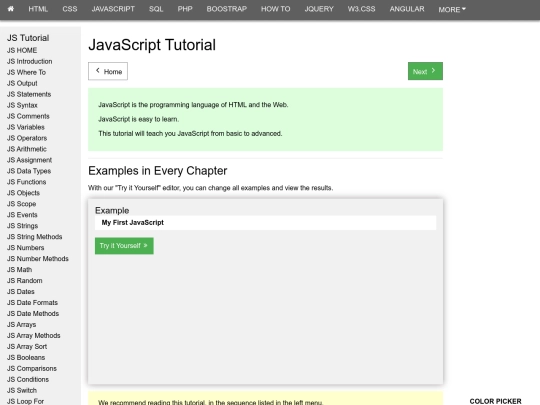
Task: Open JS Operators chapter
Action: pyautogui.click(x=27, y=138)
